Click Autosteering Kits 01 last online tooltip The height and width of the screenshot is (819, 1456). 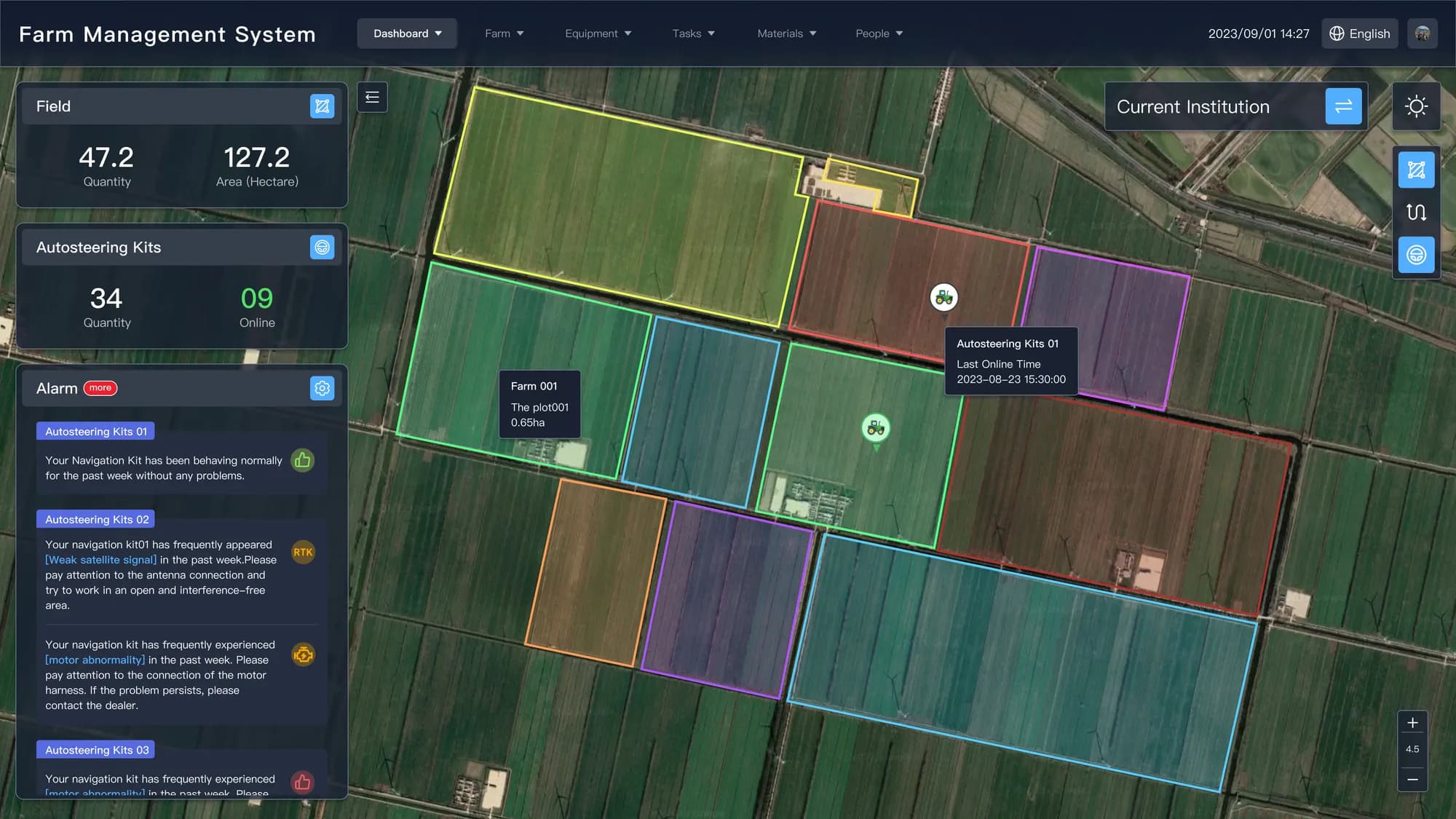(x=1011, y=361)
